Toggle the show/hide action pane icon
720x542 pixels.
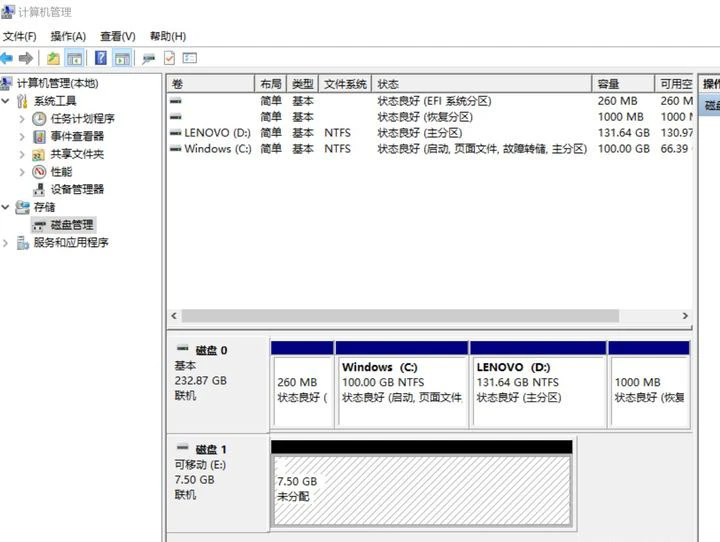pyautogui.click(x=122, y=58)
